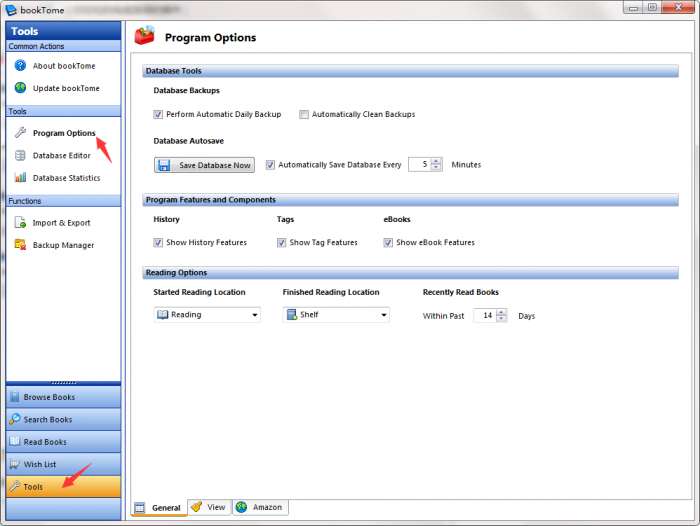Image resolution: width=700 pixels, height=526 pixels.
Task: Click the Database Statistics chart icon
Action: [20, 177]
